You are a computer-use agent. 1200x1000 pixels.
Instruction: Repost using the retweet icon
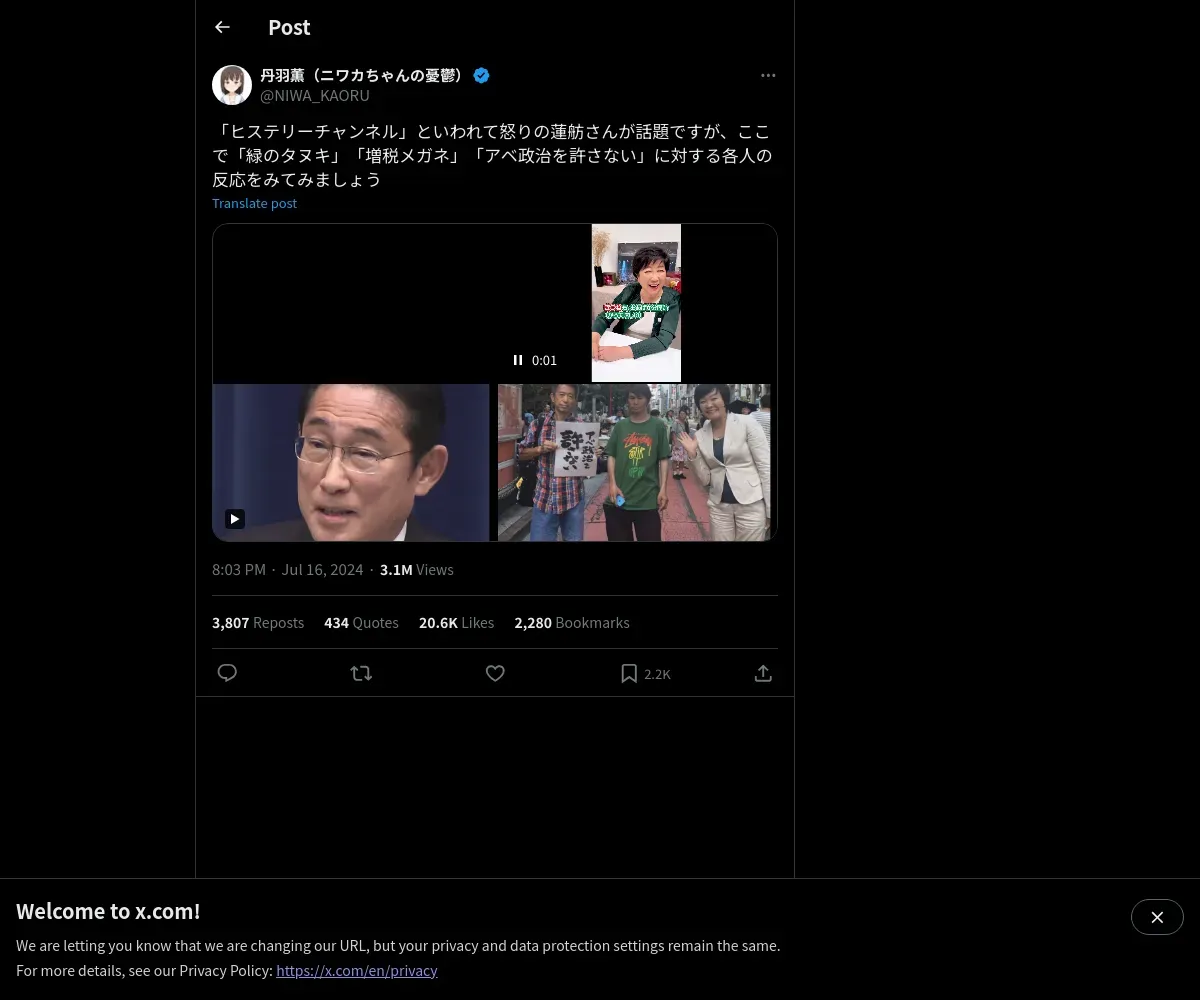361,673
